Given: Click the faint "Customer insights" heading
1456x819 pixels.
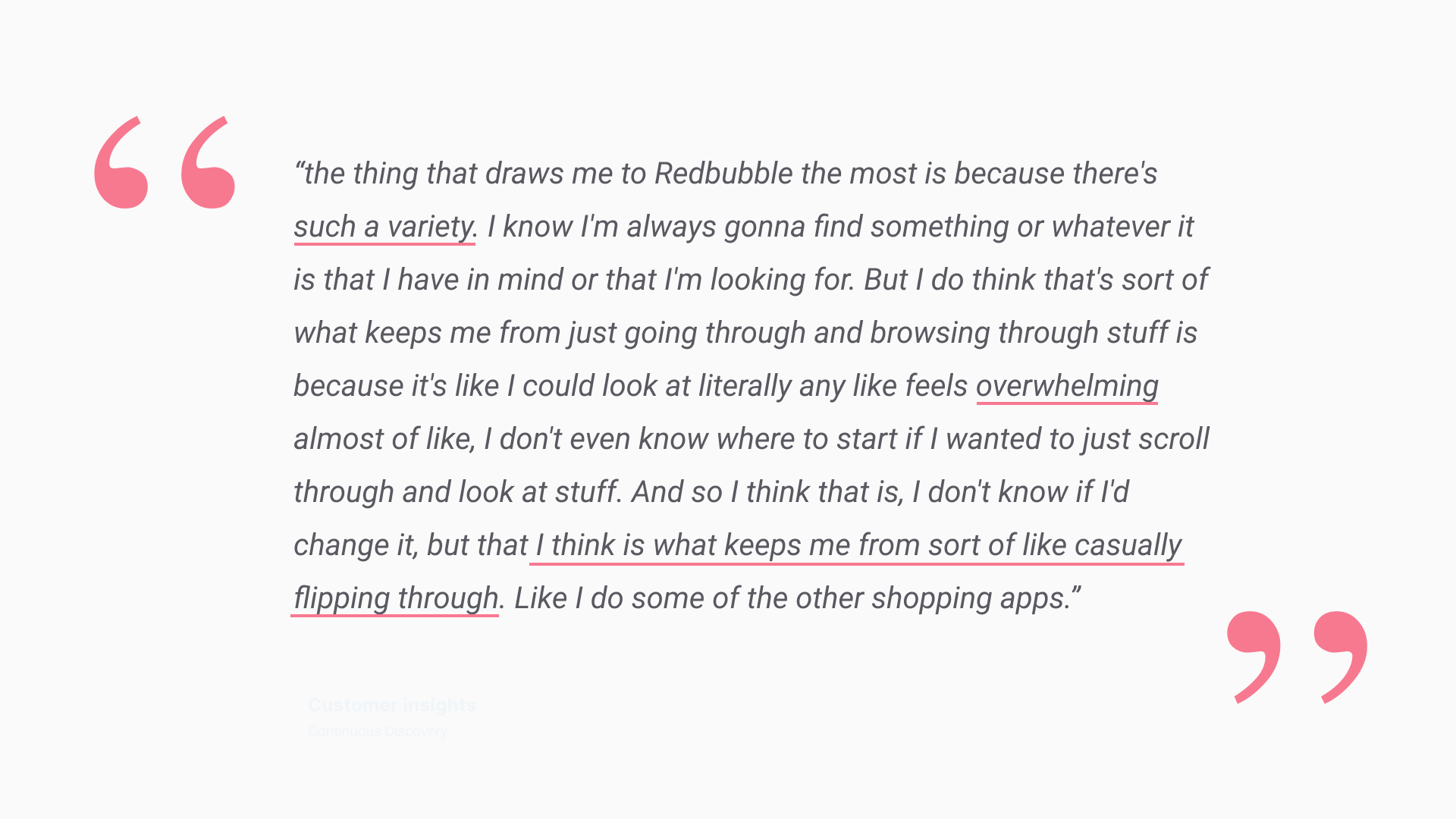Looking at the screenshot, I should 392,705.
